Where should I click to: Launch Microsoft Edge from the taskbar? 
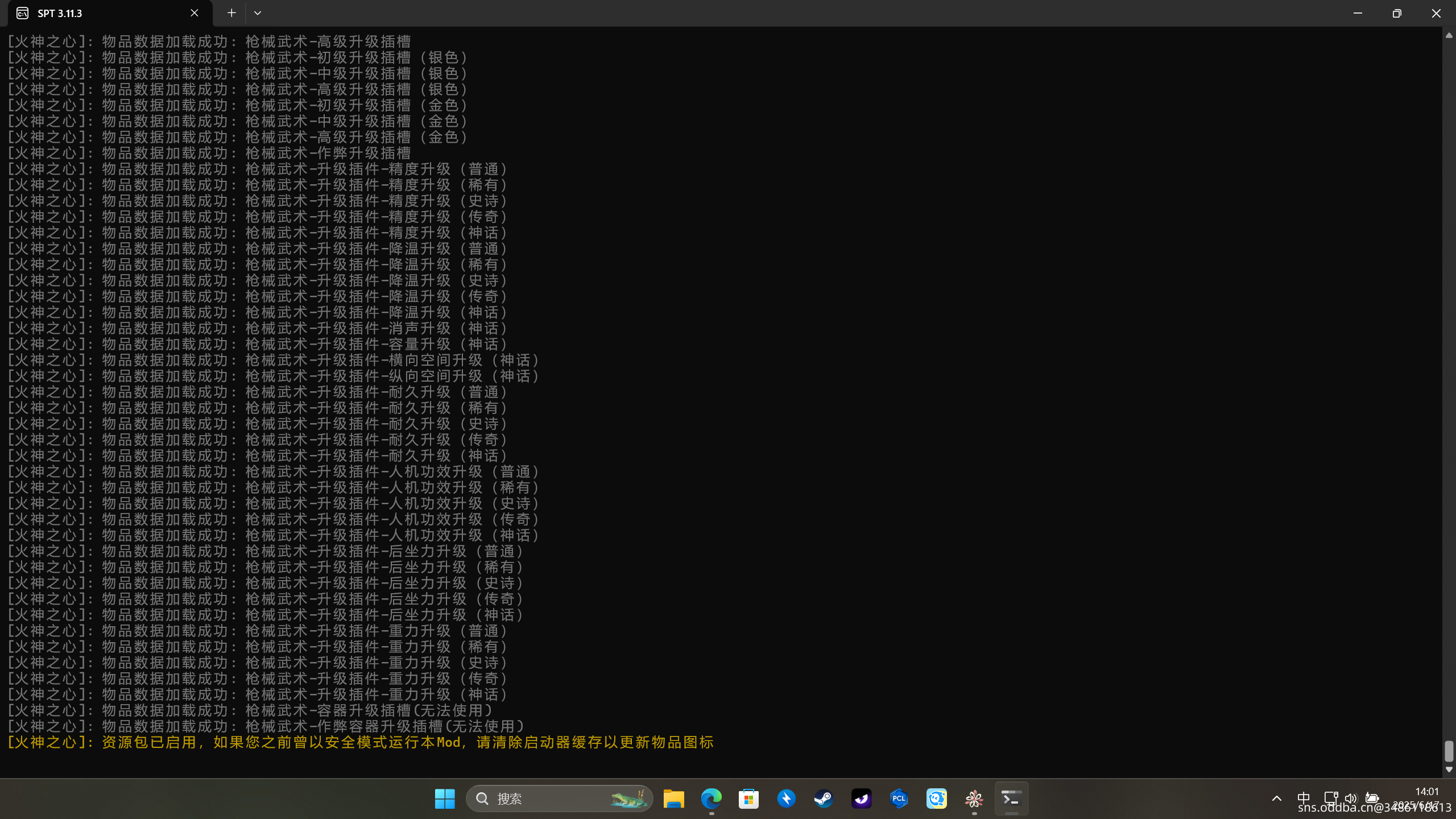pos(711,799)
